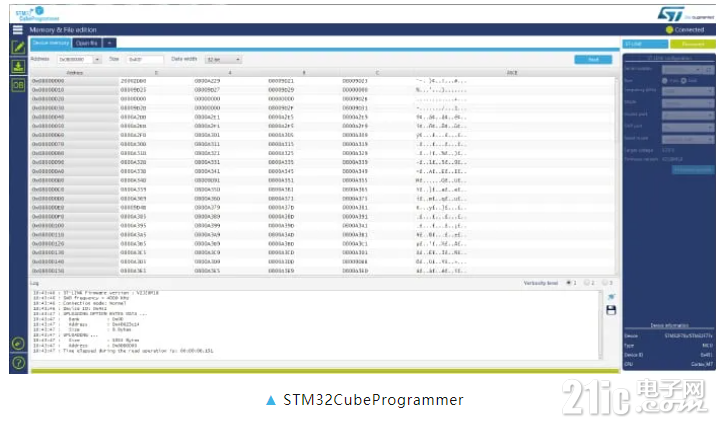This screenshot has height=422, width=716.
Task: Select the second Port radio option
Action: 684,80
